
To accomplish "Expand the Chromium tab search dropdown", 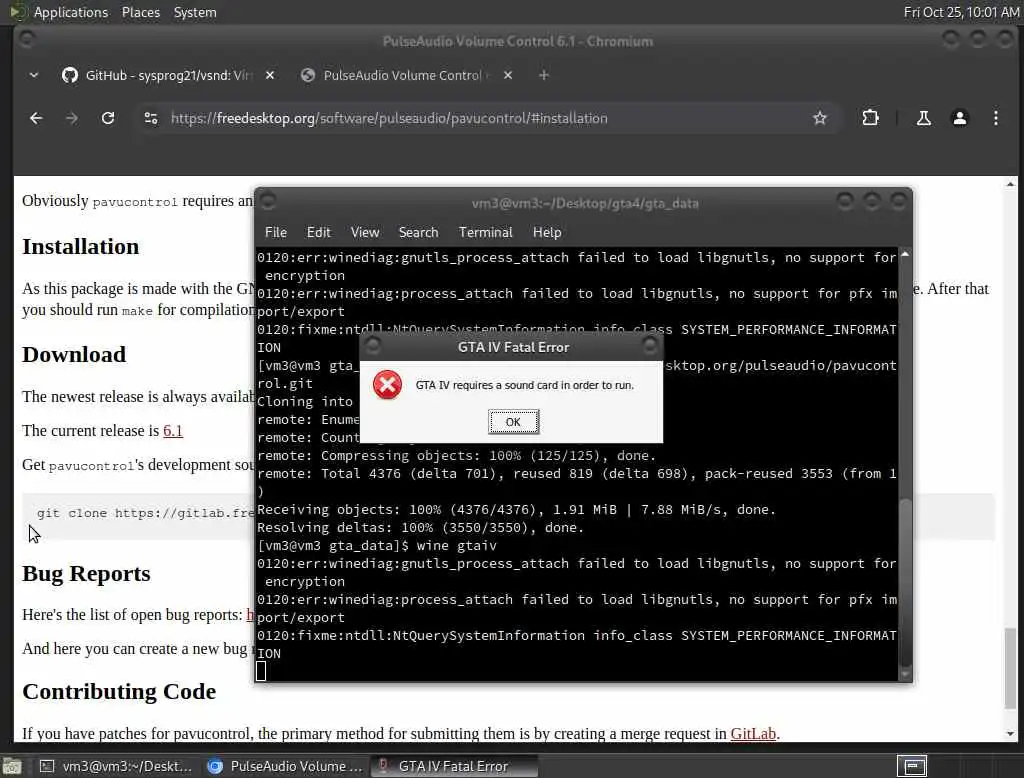I will (x=34, y=75).
